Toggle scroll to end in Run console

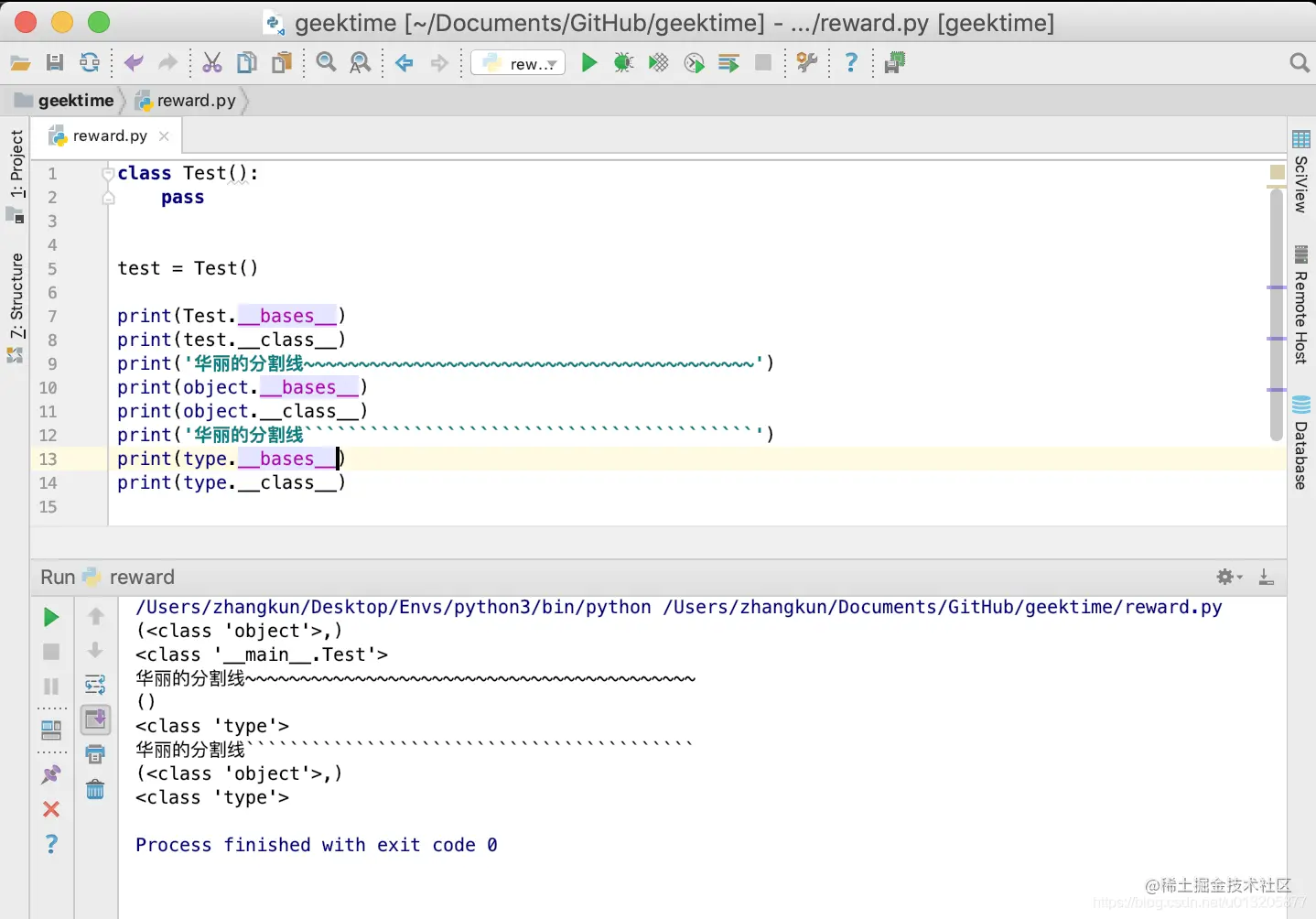coord(95,719)
